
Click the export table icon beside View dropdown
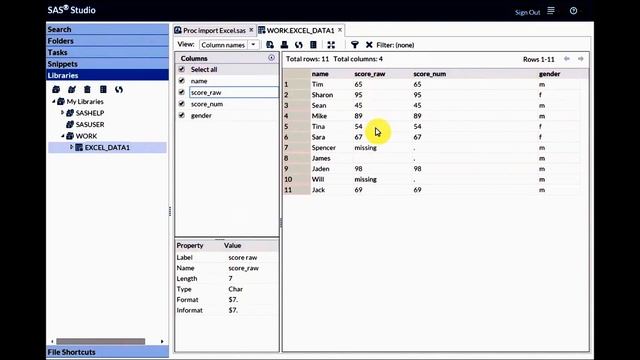click(270, 45)
